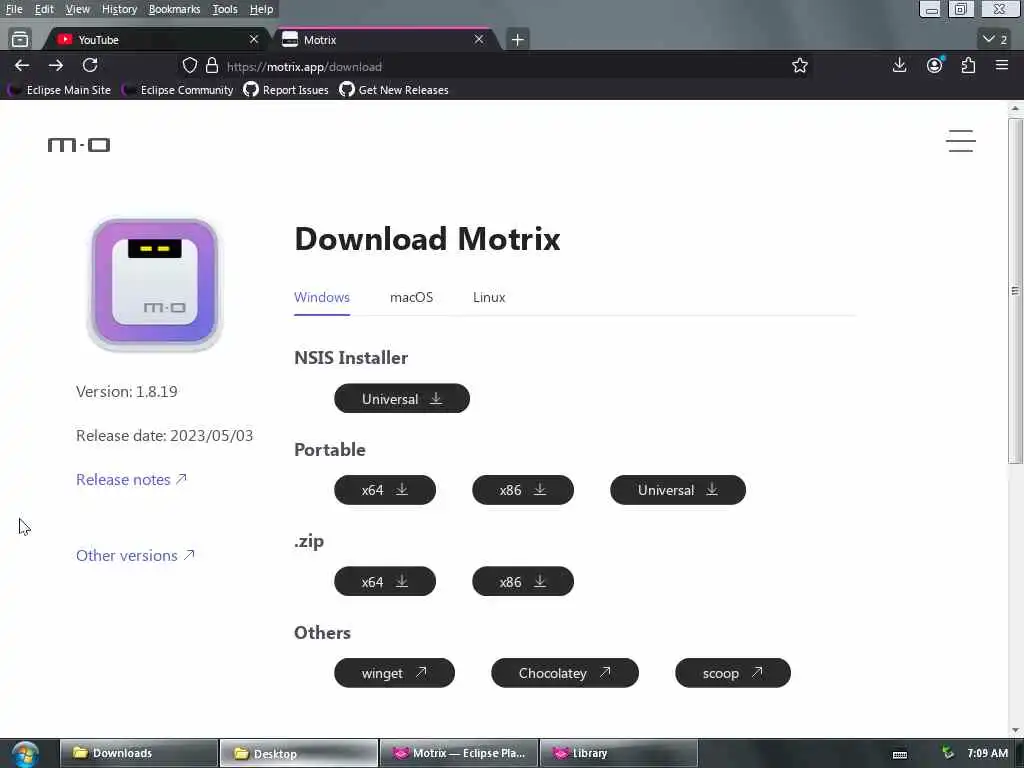Close the Motrix tab
Screen dimensions: 1024x768
tap(479, 40)
